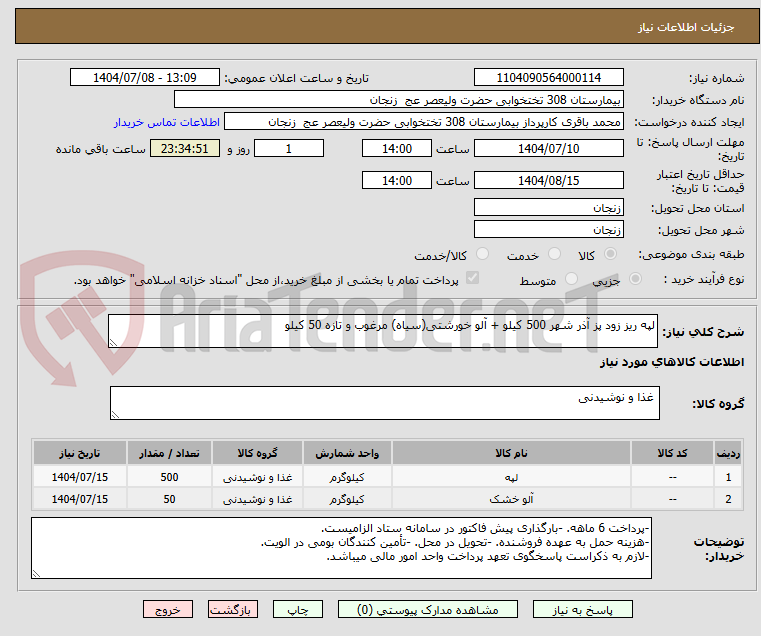Click the response deadline time 14:00 field

pyautogui.click(x=397, y=148)
